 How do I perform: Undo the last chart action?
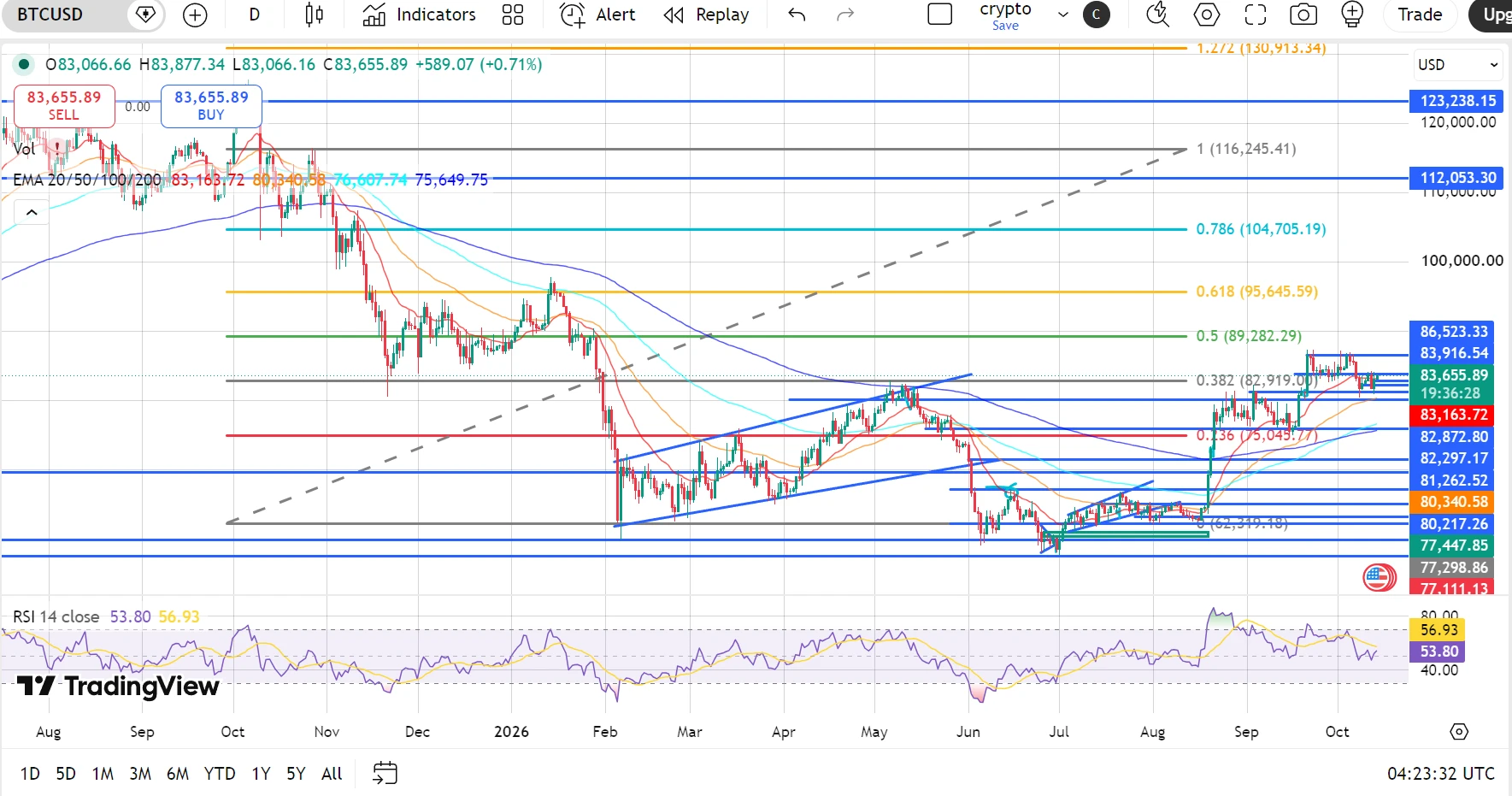797,15
